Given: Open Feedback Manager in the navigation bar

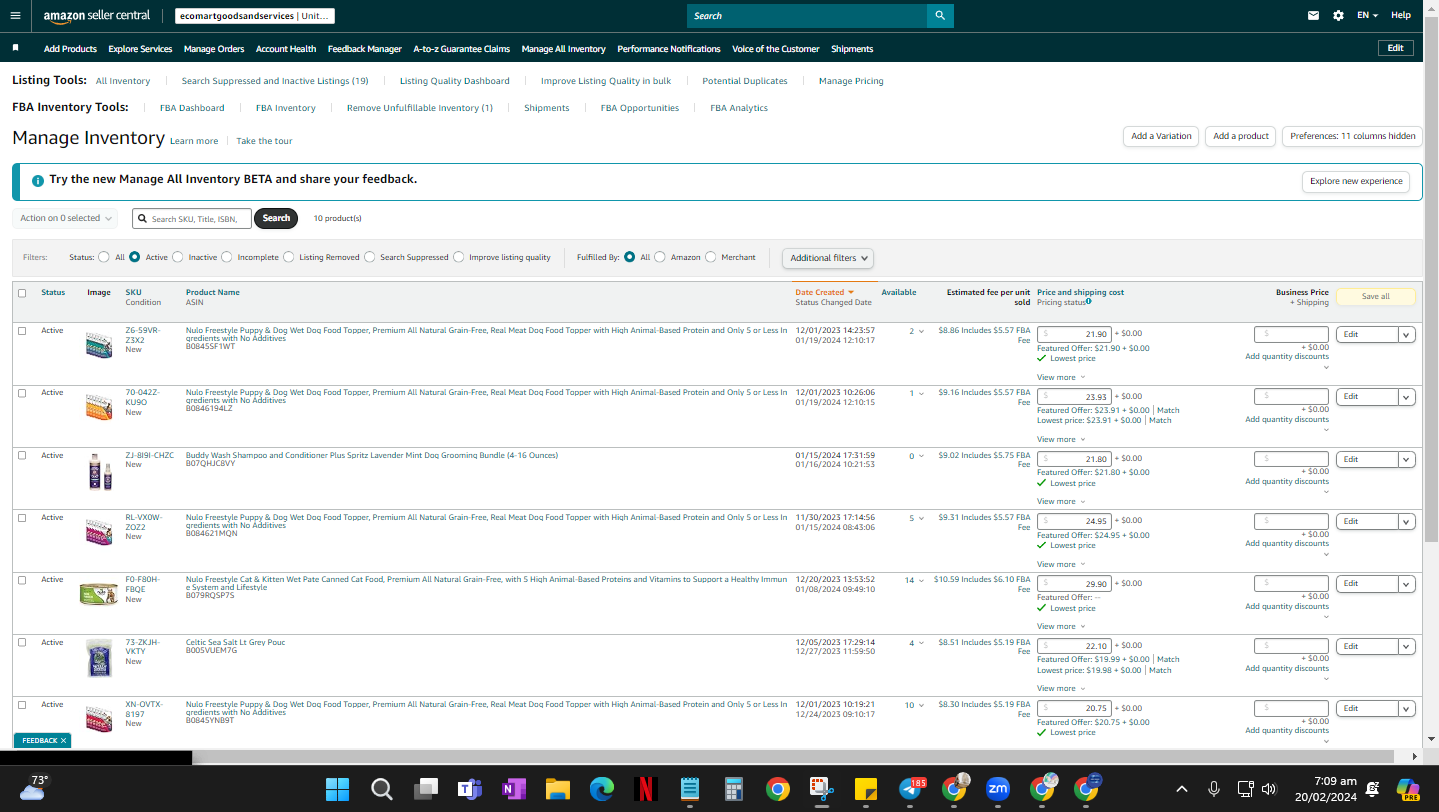Looking at the screenshot, I should coord(365,49).
